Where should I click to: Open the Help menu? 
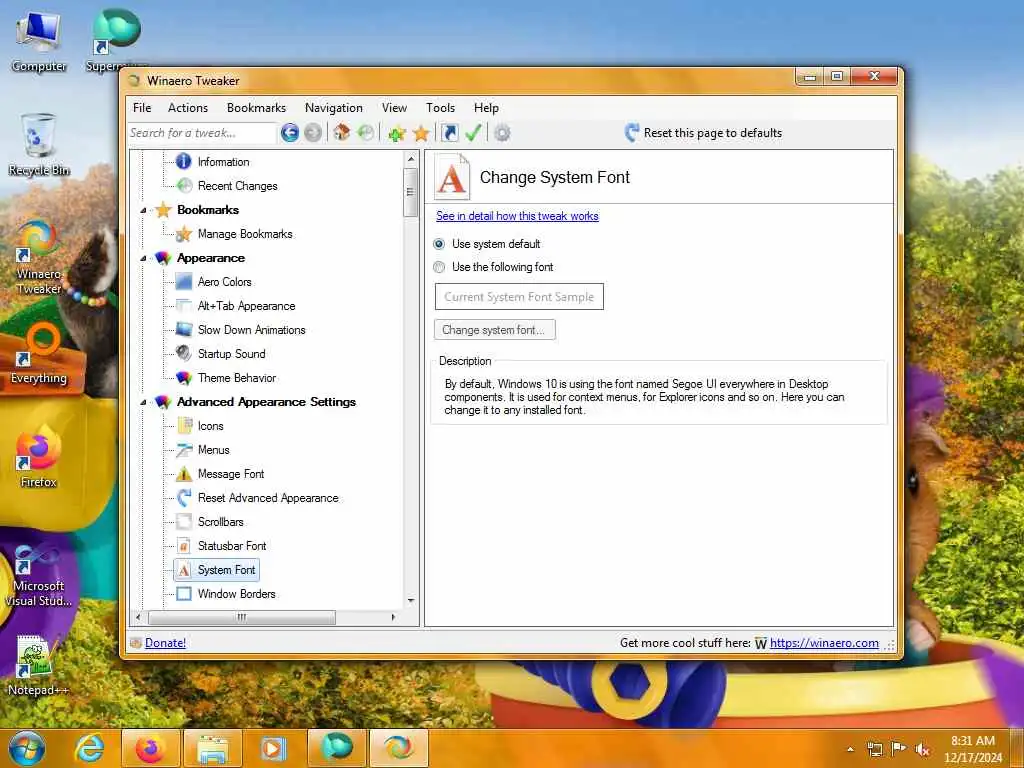click(x=487, y=108)
